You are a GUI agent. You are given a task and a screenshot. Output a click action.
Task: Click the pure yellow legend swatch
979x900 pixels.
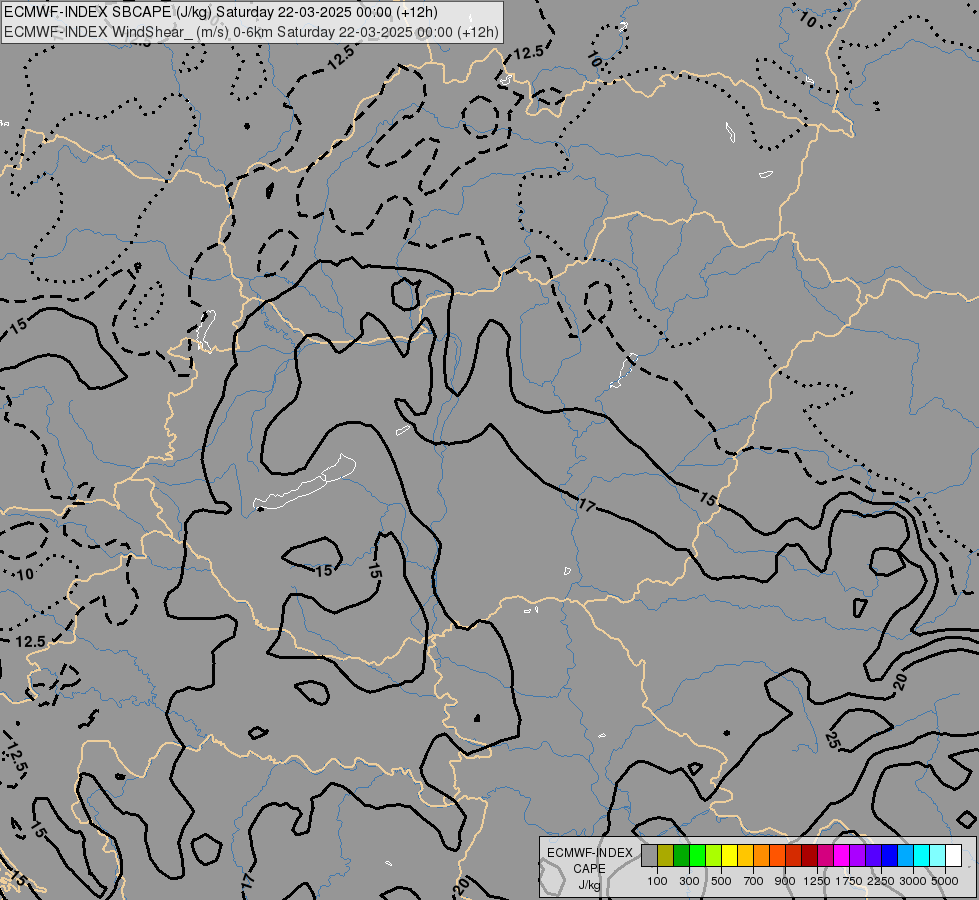click(729, 855)
